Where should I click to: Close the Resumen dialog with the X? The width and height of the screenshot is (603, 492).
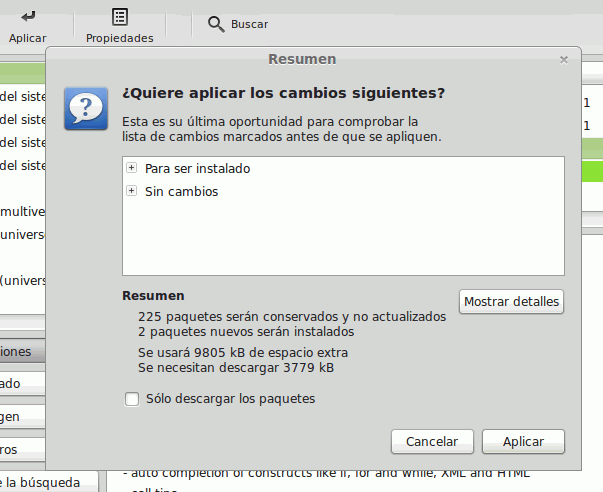tap(564, 60)
